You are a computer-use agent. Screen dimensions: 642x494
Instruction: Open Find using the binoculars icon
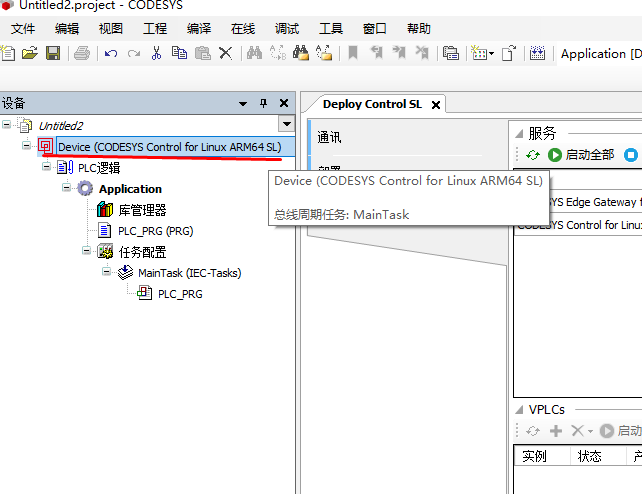(x=254, y=53)
